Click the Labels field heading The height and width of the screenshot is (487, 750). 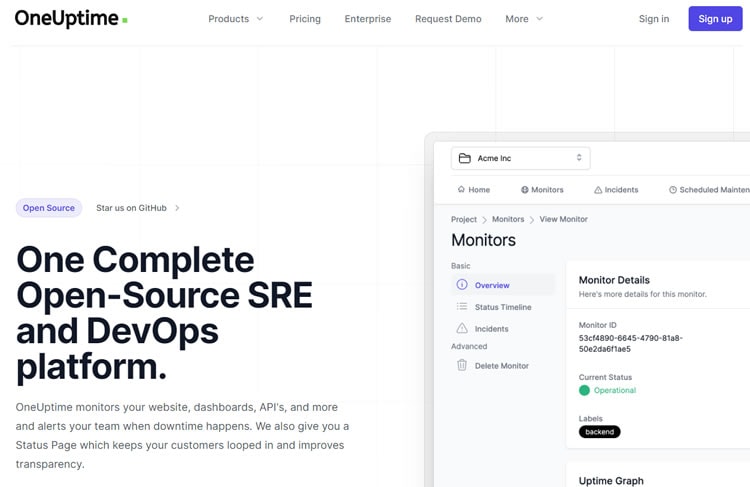click(590, 419)
